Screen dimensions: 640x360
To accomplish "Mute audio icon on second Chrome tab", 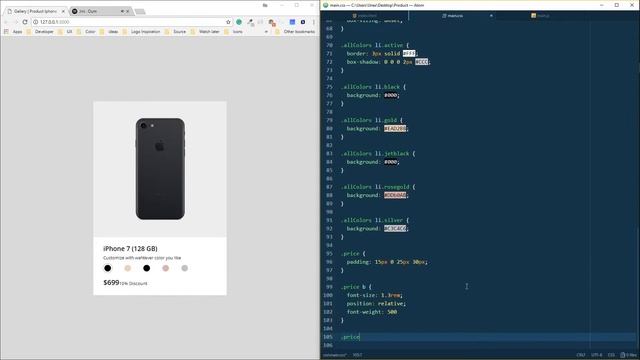I will tap(122, 11).
